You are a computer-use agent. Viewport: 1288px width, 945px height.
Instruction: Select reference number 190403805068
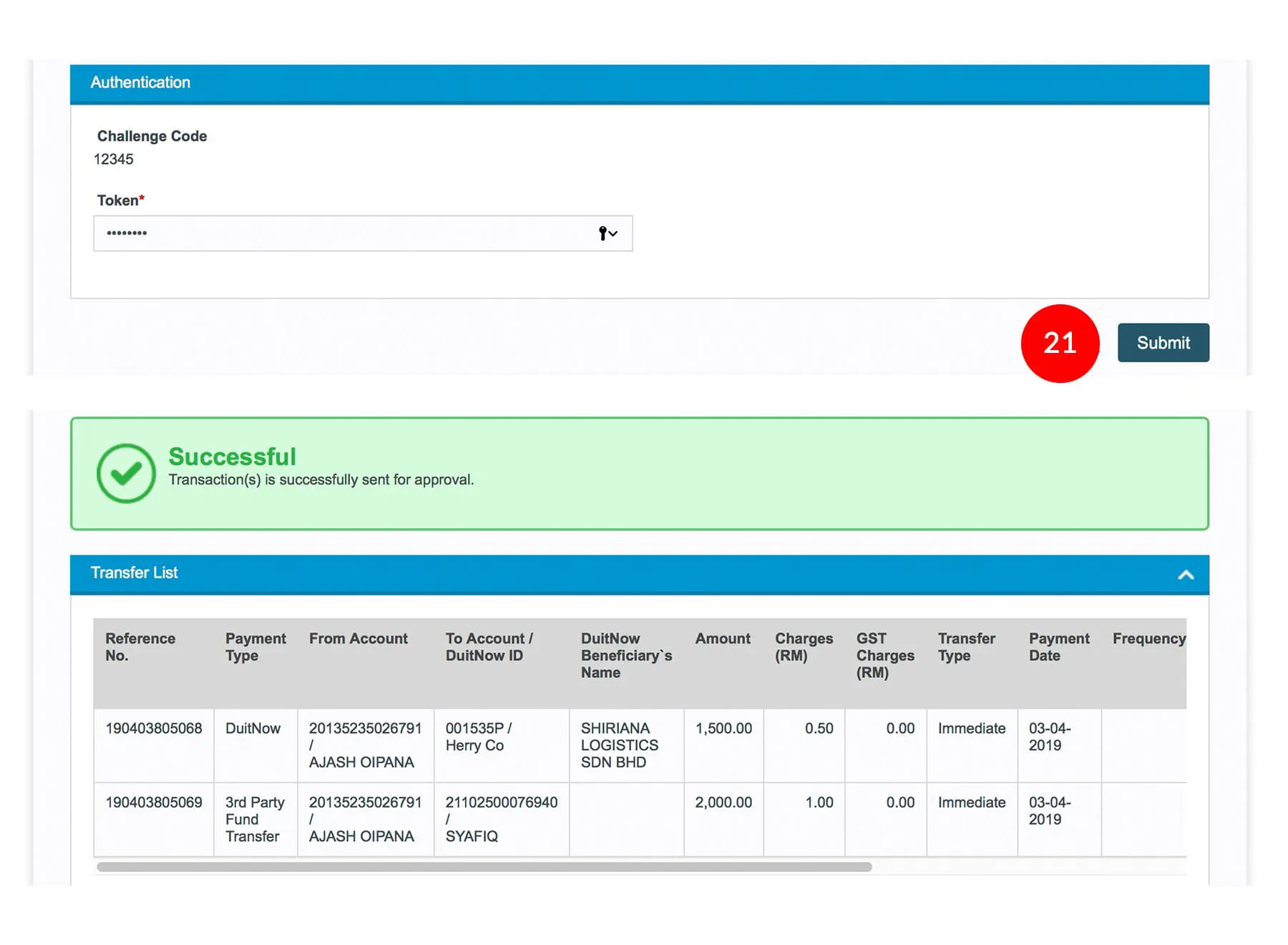[x=154, y=729]
